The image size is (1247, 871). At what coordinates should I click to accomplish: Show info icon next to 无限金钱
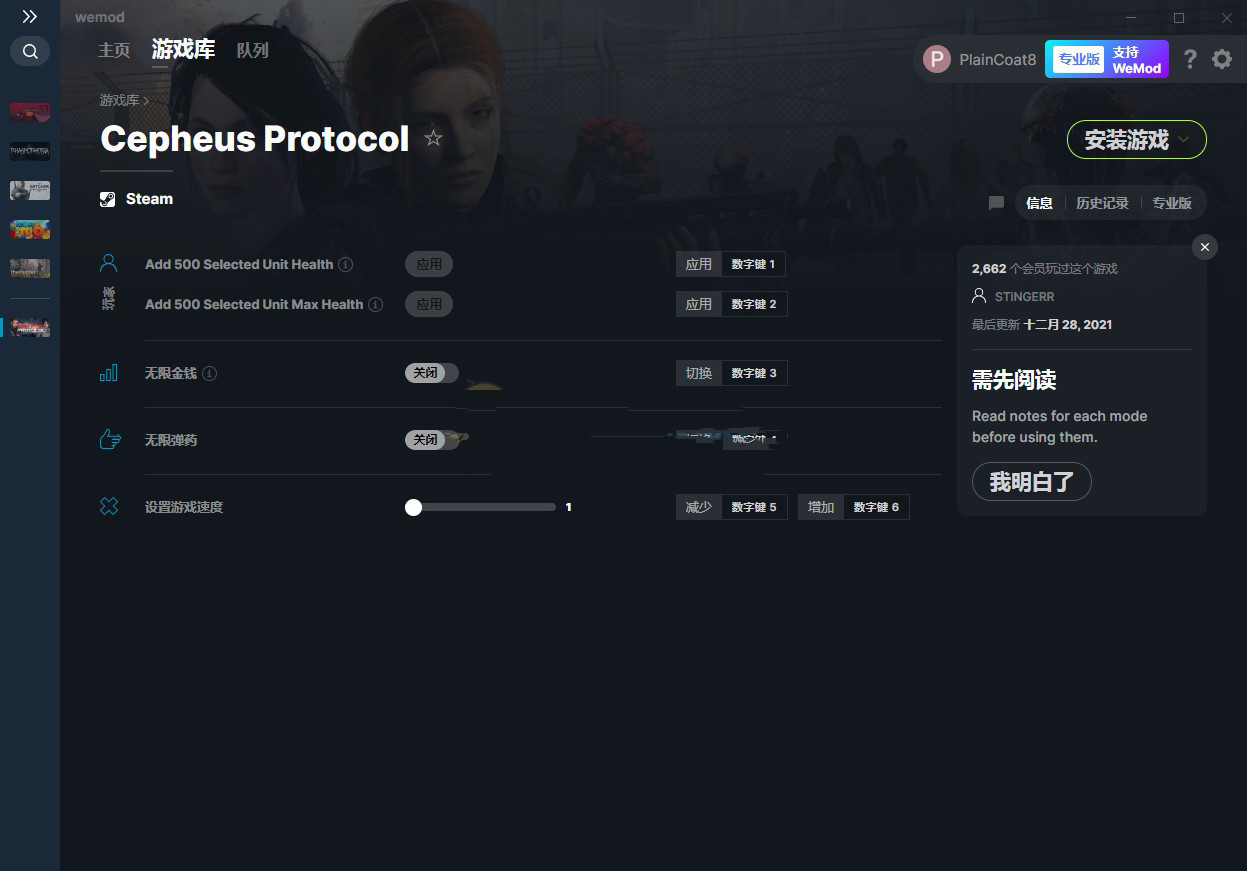pyautogui.click(x=209, y=373)
